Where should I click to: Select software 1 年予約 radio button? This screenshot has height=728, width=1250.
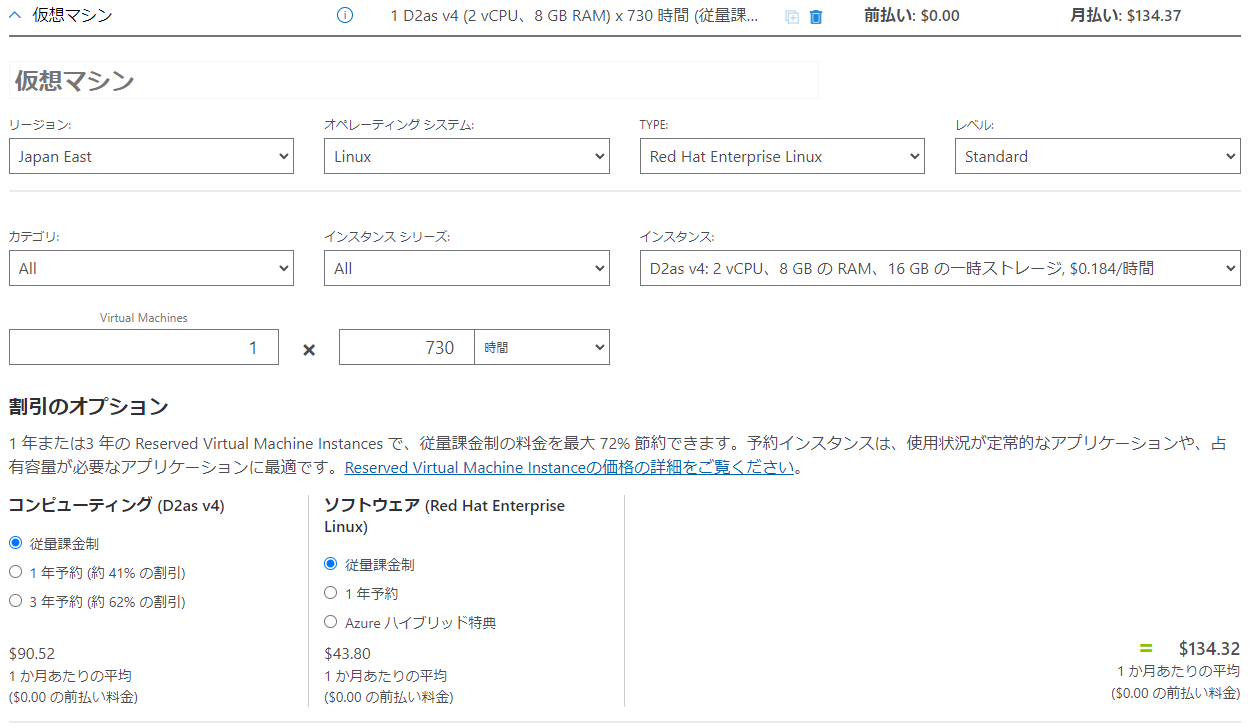click(331, 593)
